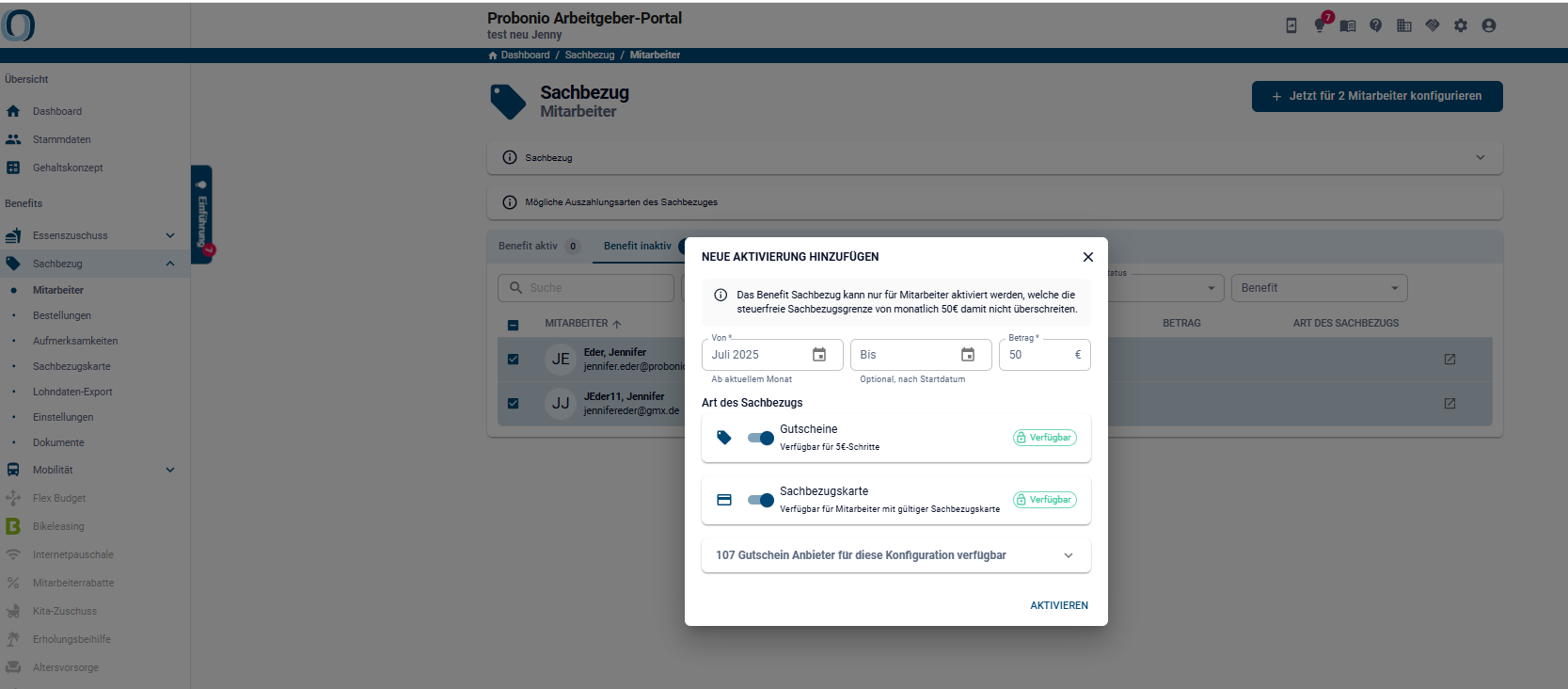Go to Sachbezug via breadcrumb
Screen dimensions: 1568x689
coord(590,55)
